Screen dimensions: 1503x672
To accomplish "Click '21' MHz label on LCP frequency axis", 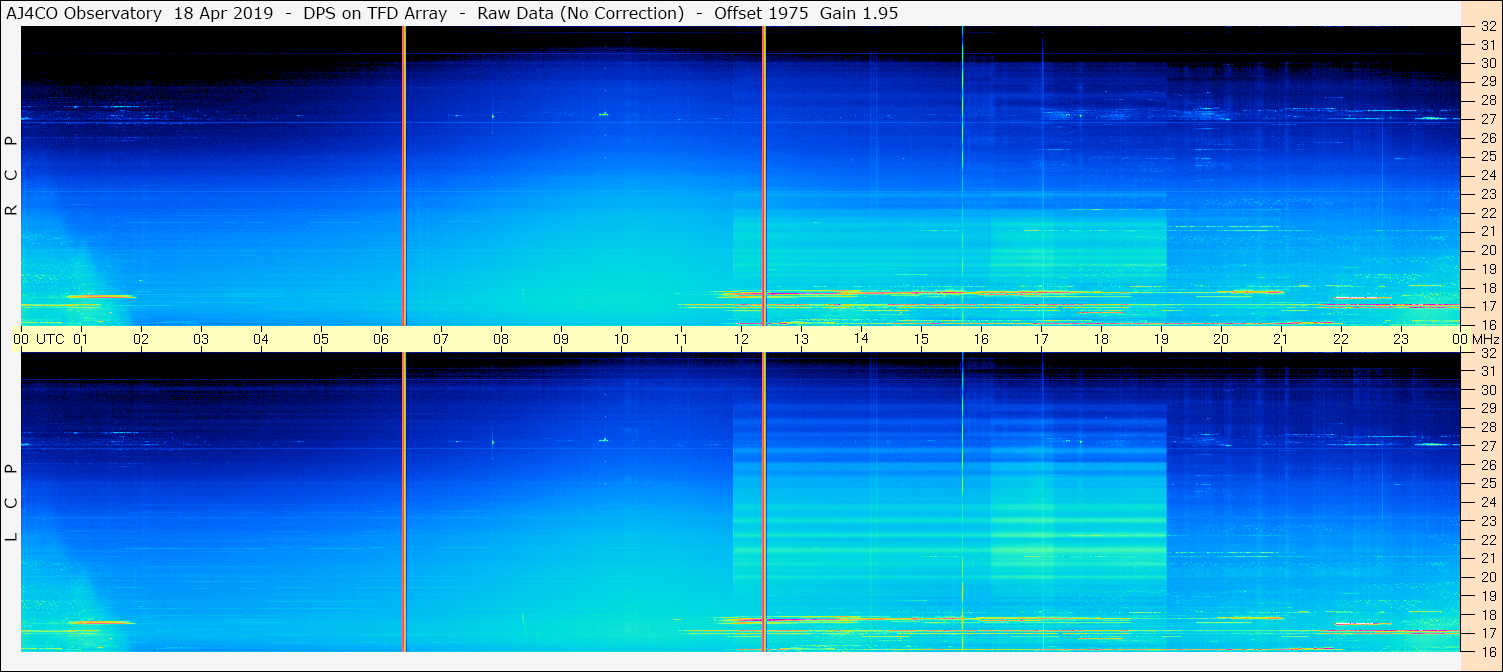I will [1488, 558].
